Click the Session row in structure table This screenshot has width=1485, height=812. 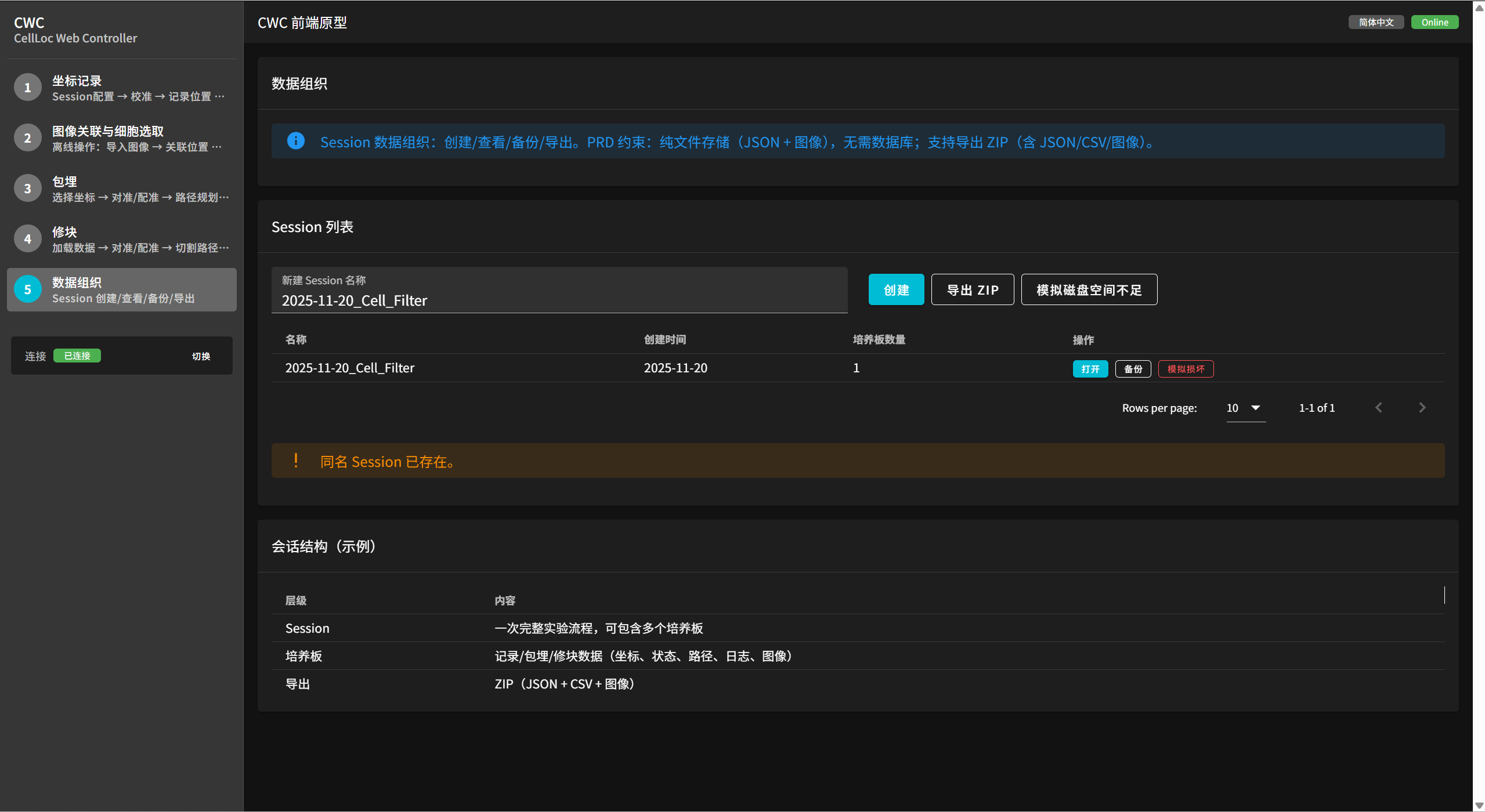pos(858,628)
